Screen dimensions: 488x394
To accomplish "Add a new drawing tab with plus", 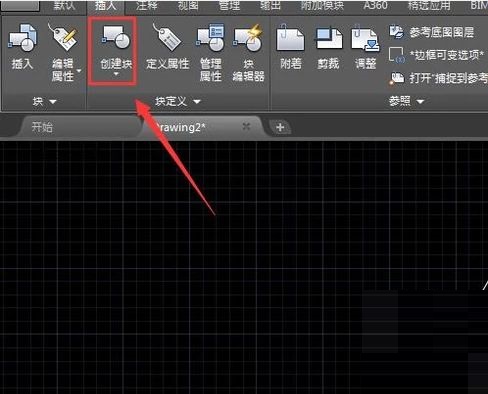I will point(280,127).
